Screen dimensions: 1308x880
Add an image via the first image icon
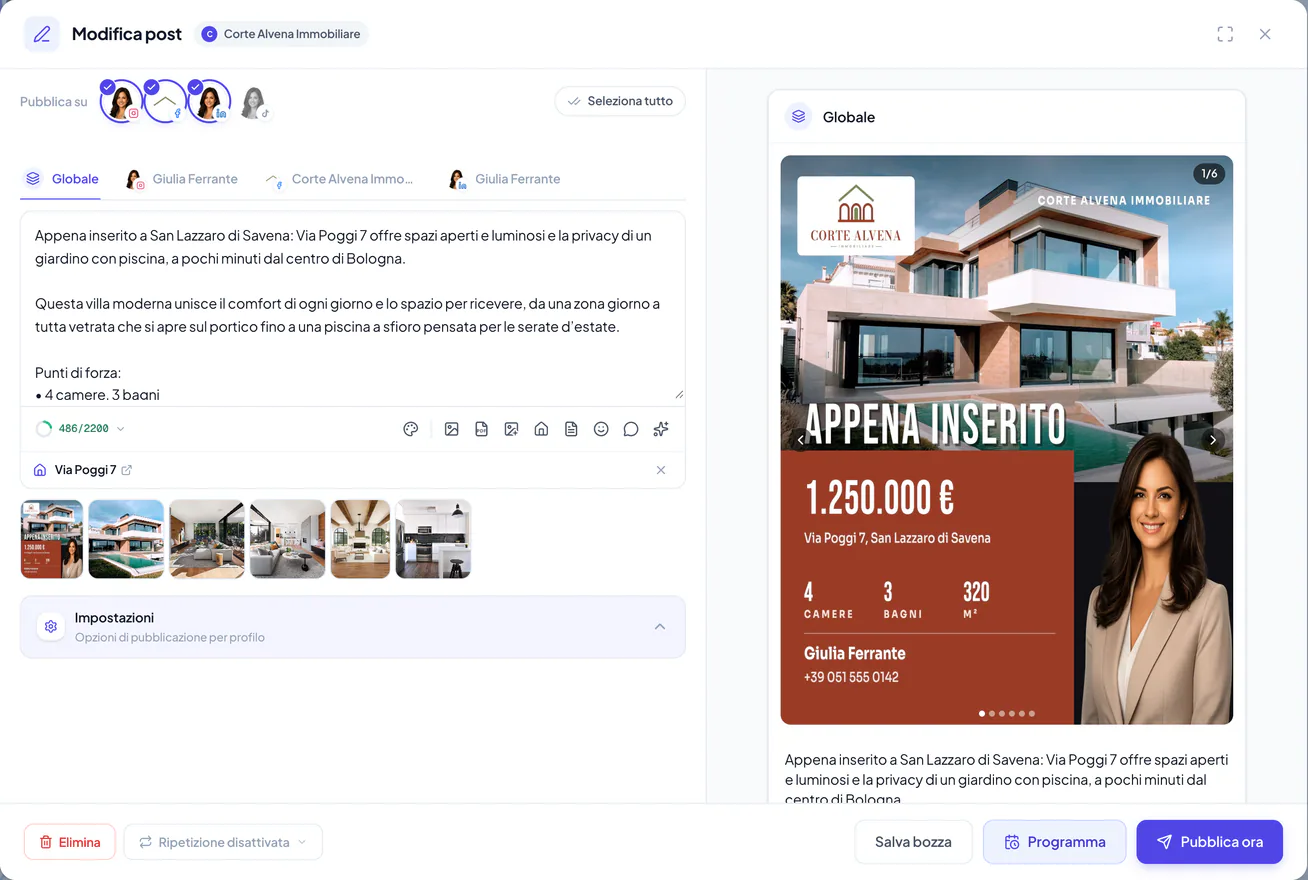(452, 429)
